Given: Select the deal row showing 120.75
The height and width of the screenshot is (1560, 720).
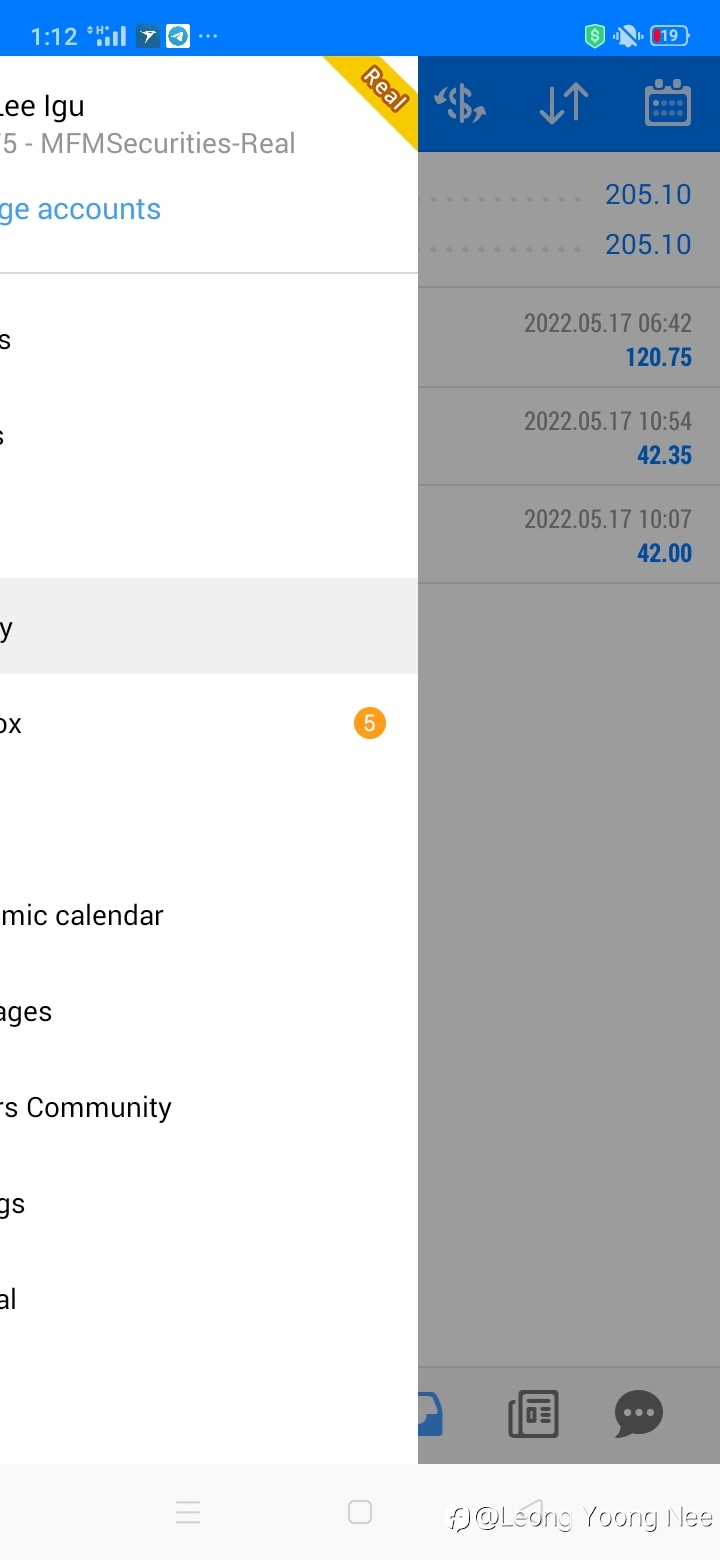Looking at the screenshot, I should pos(569,339).
